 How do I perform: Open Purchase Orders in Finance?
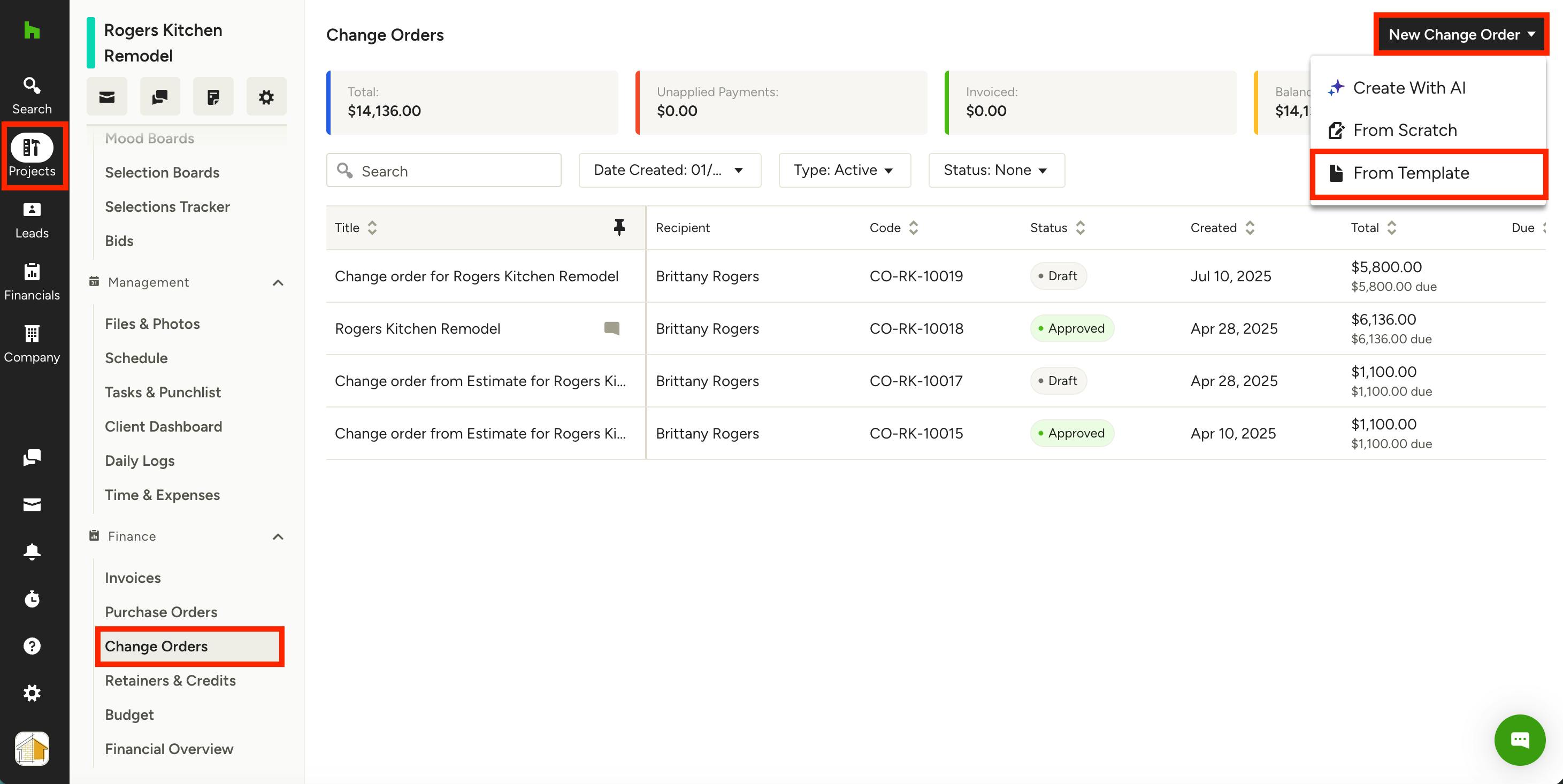tap(161, 612)
